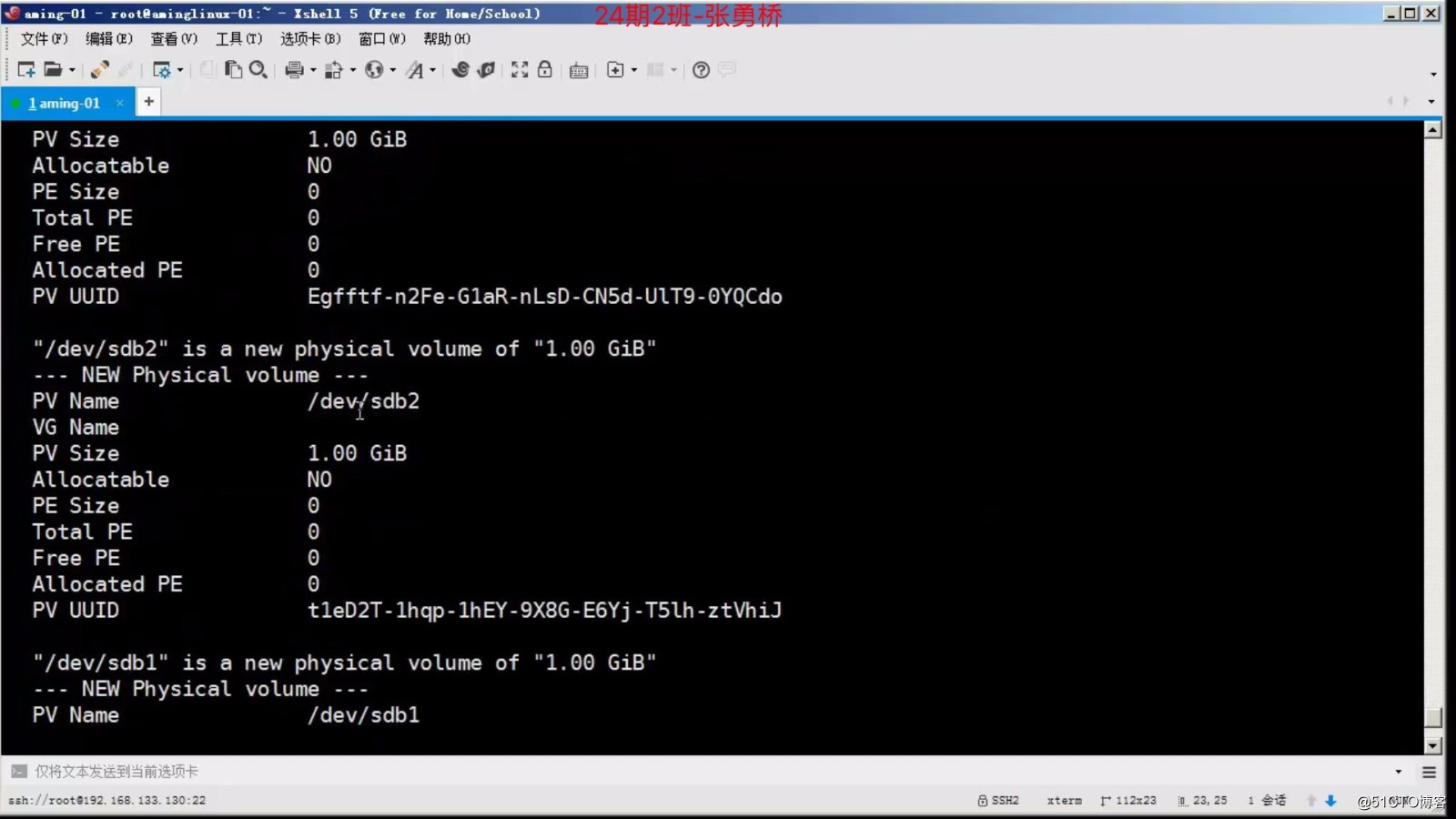1456x819 pixels.
Task: Click the 1 会话 session count
Action: point(1267,801)
